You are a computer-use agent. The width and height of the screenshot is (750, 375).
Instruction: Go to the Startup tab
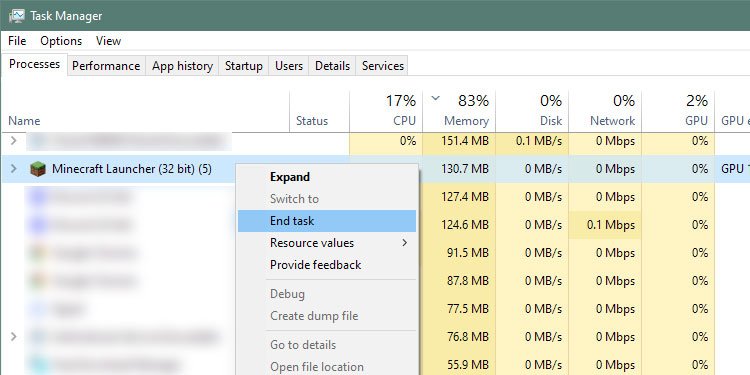coord(243,66)
